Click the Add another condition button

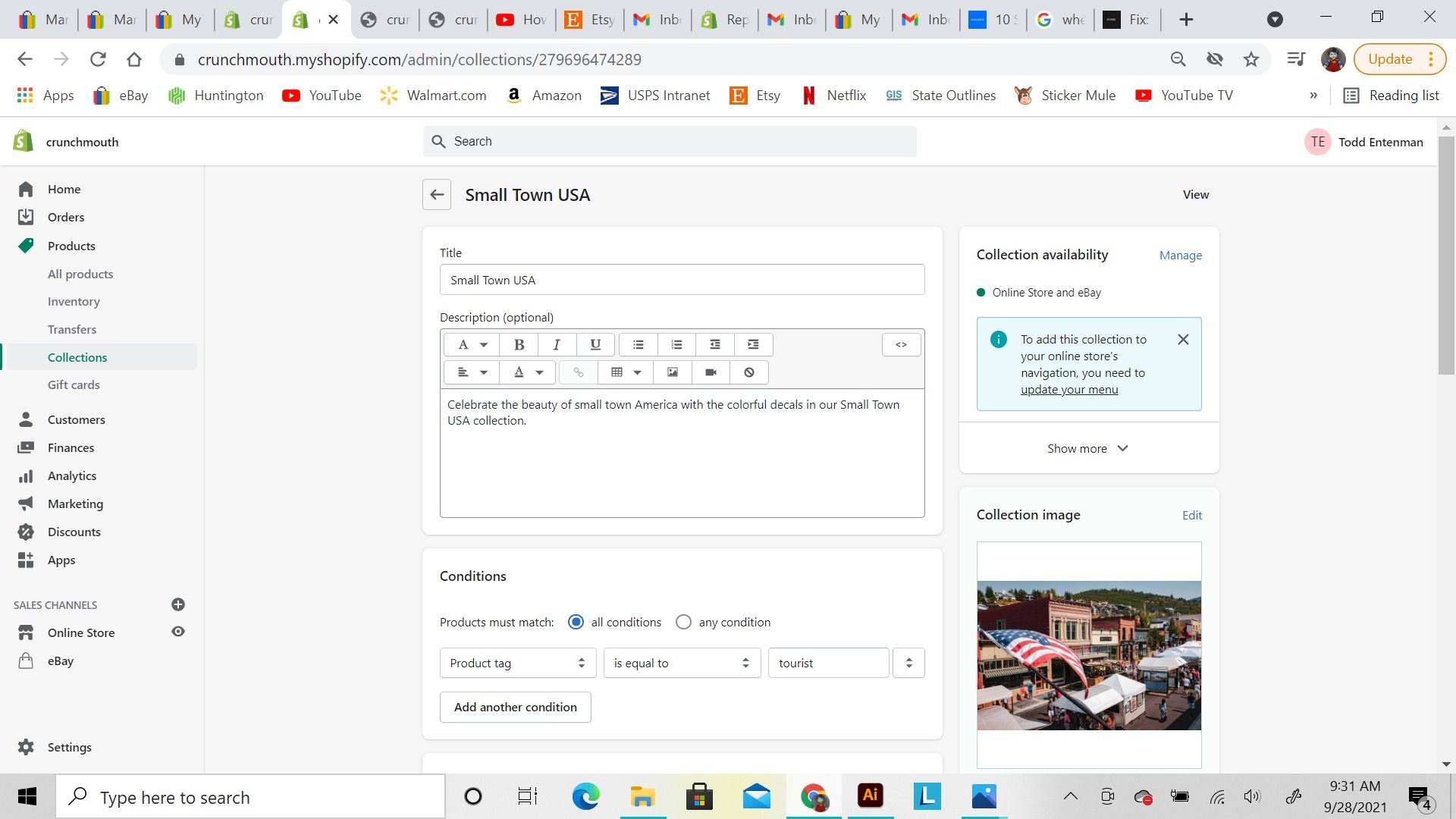point(515,707)
